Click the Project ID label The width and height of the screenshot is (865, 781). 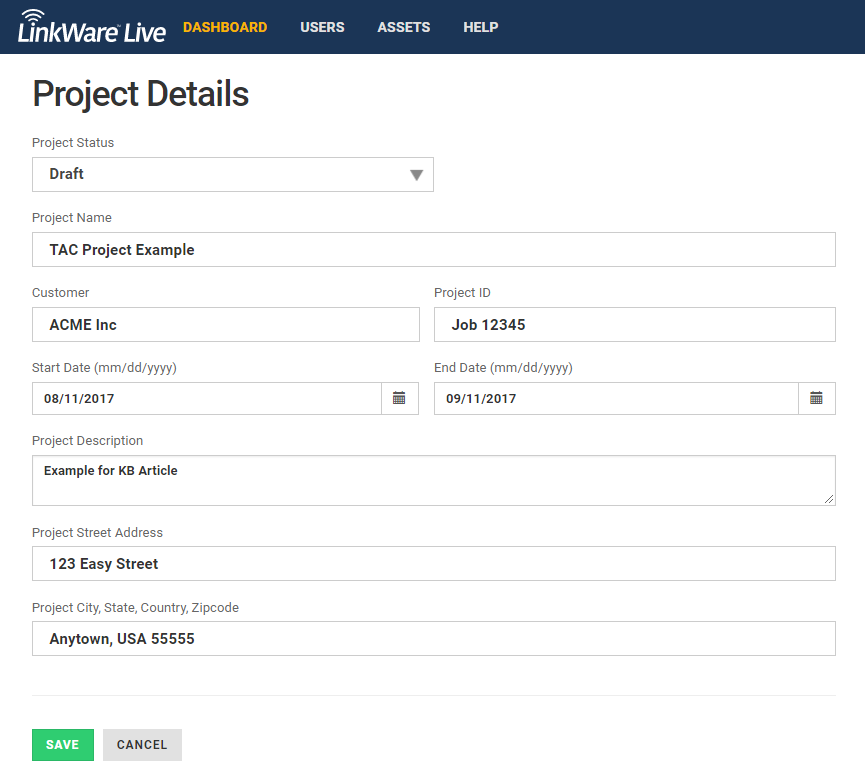click(x=462, y=293)
